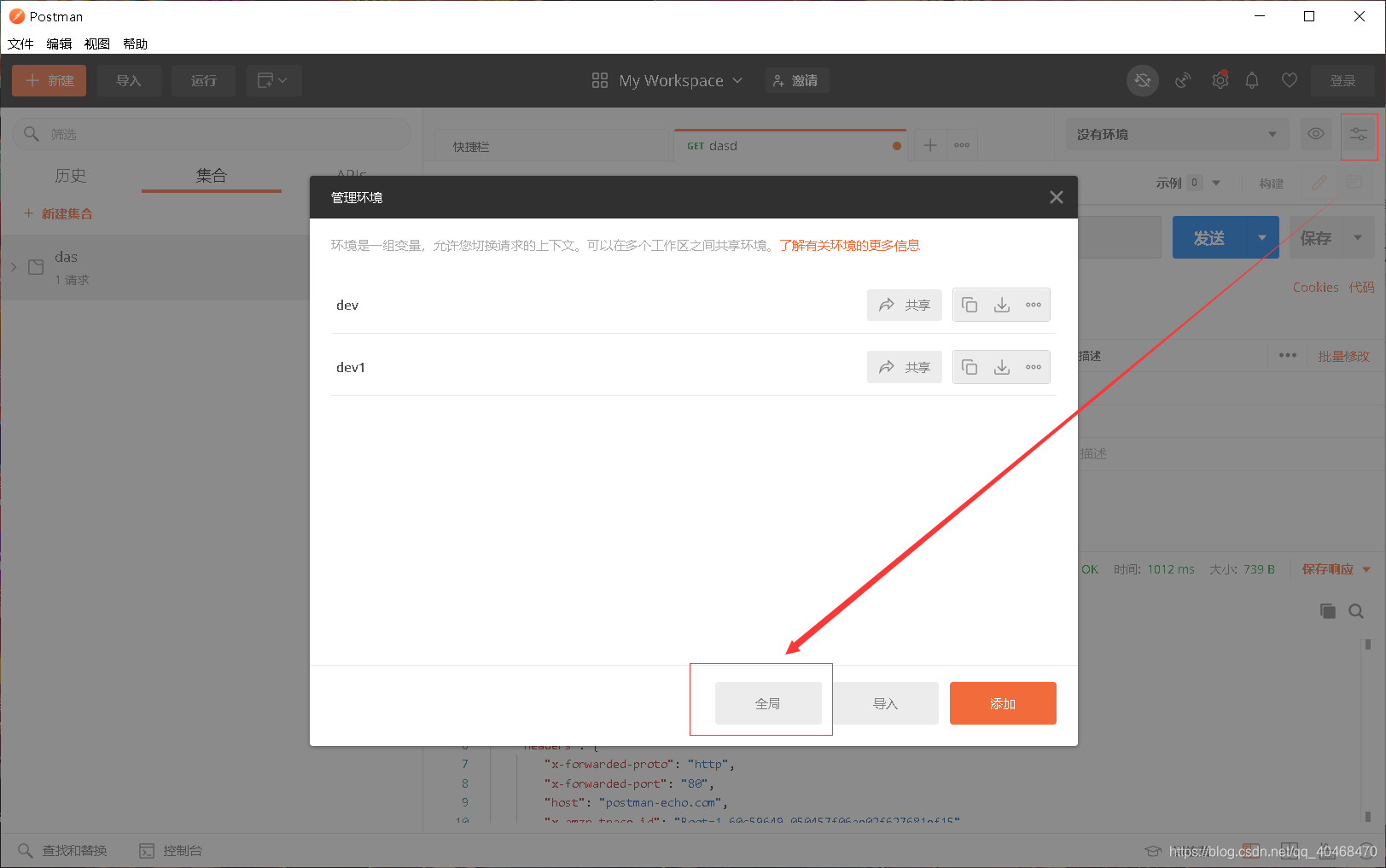1386x868 pixels.
Task: Open the send button dropdown arrow
Action: click(1262, 238)
